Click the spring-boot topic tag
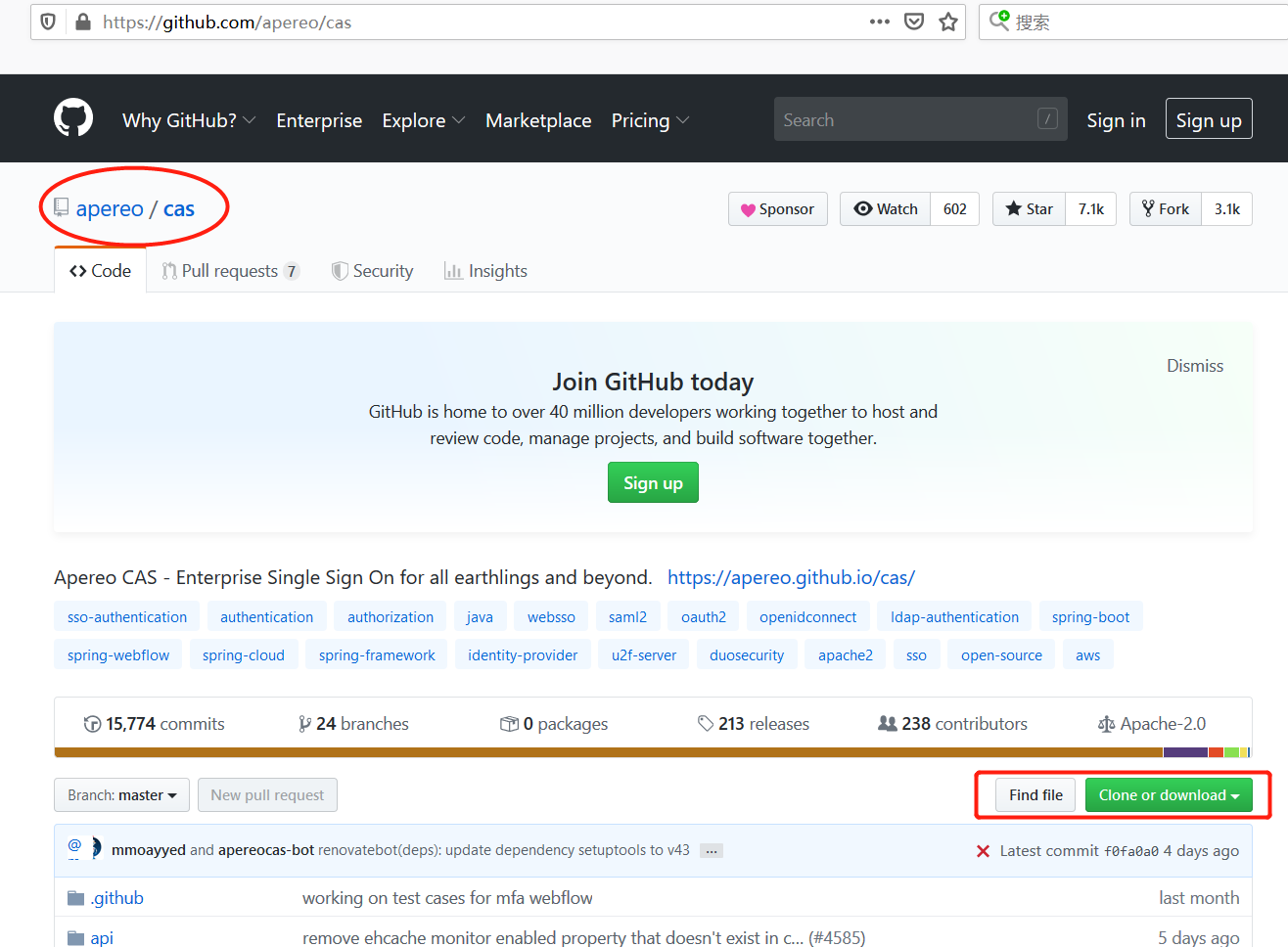 [1090, 617]
